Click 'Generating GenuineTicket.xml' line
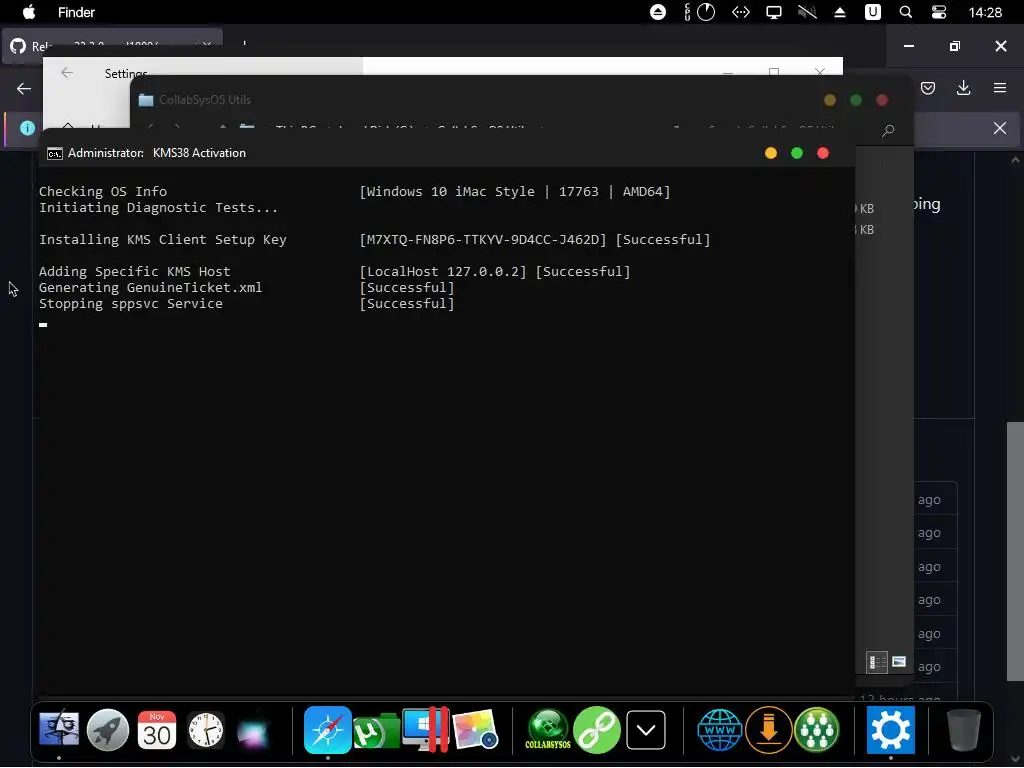This screenshot has height=768, width=1024. [x=150, y=287]
